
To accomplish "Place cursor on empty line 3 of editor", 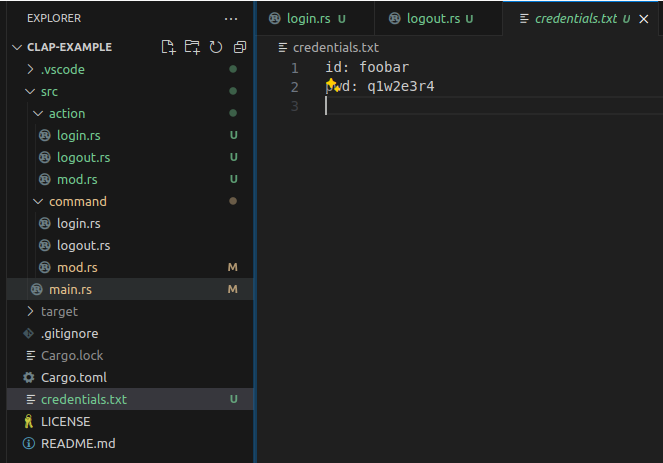I will click(450, 107).
